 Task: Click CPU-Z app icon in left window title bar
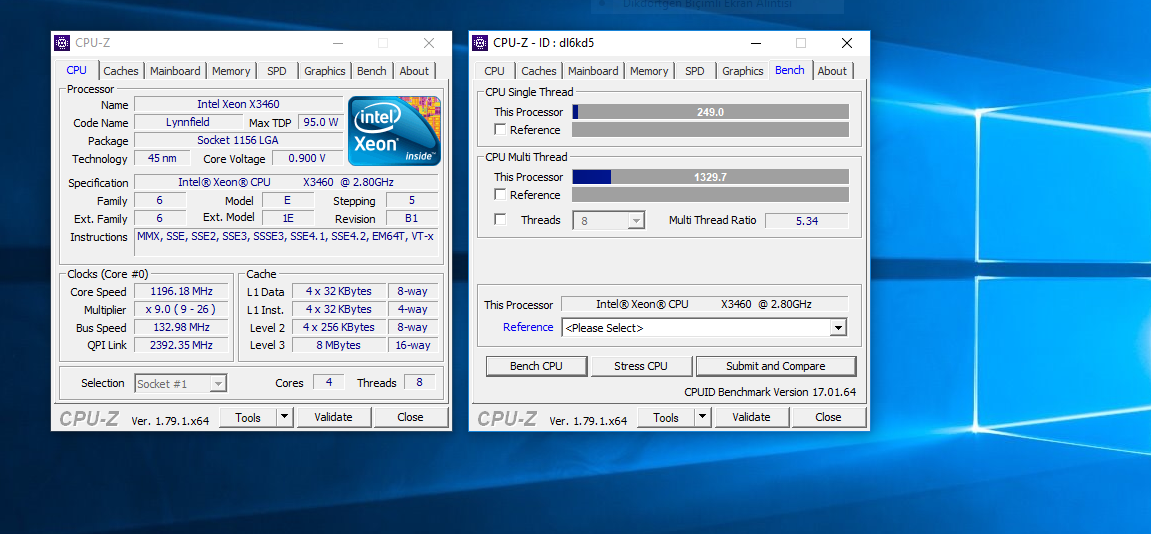point(62,43)
